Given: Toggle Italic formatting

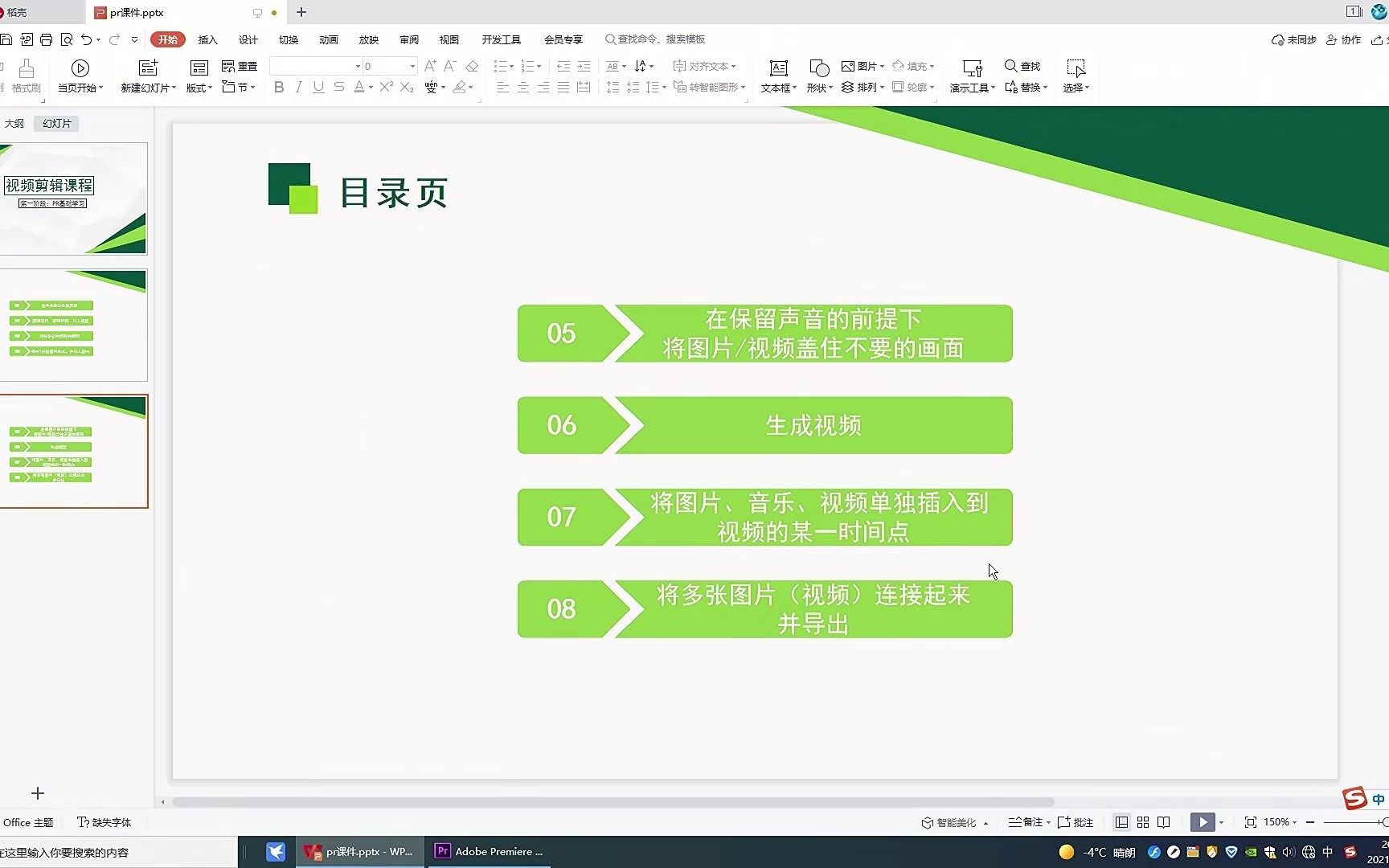Looking at the screenshot, I should coord(299,87).
